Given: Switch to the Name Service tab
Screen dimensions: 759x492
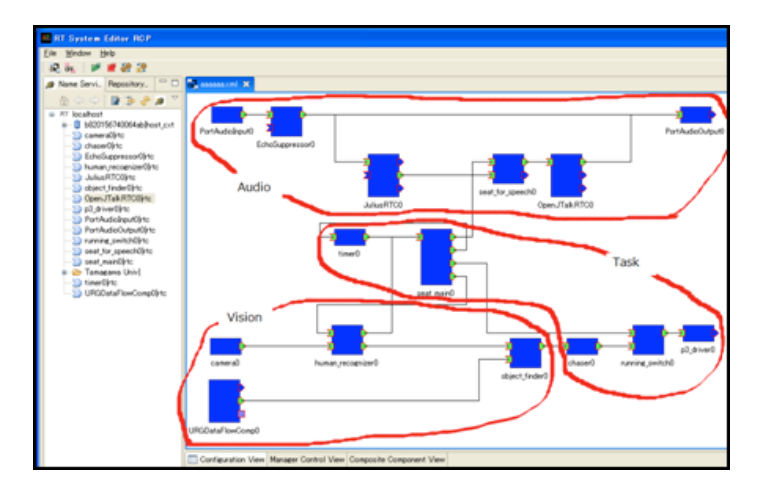Looking at the screenshot, I should pyautogui.click(x=75, y=84).
